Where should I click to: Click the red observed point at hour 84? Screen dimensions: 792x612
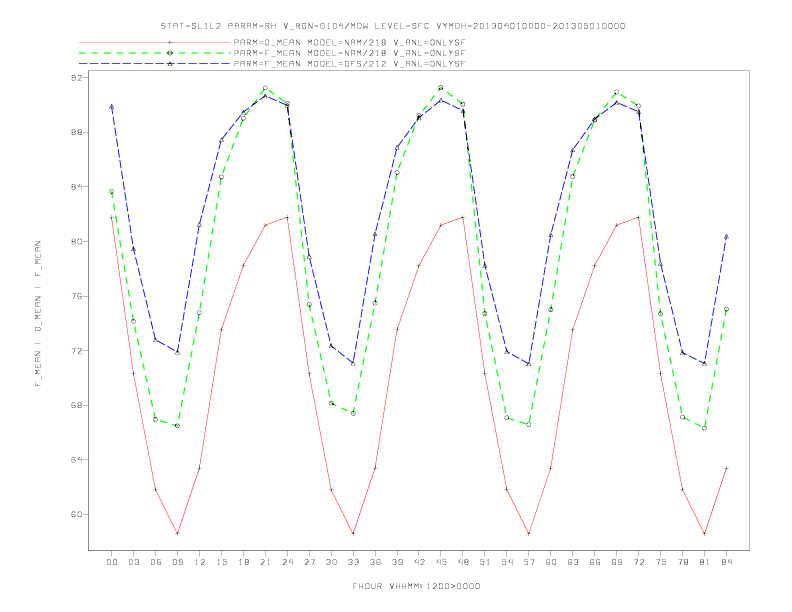click(x=726, y=469)
